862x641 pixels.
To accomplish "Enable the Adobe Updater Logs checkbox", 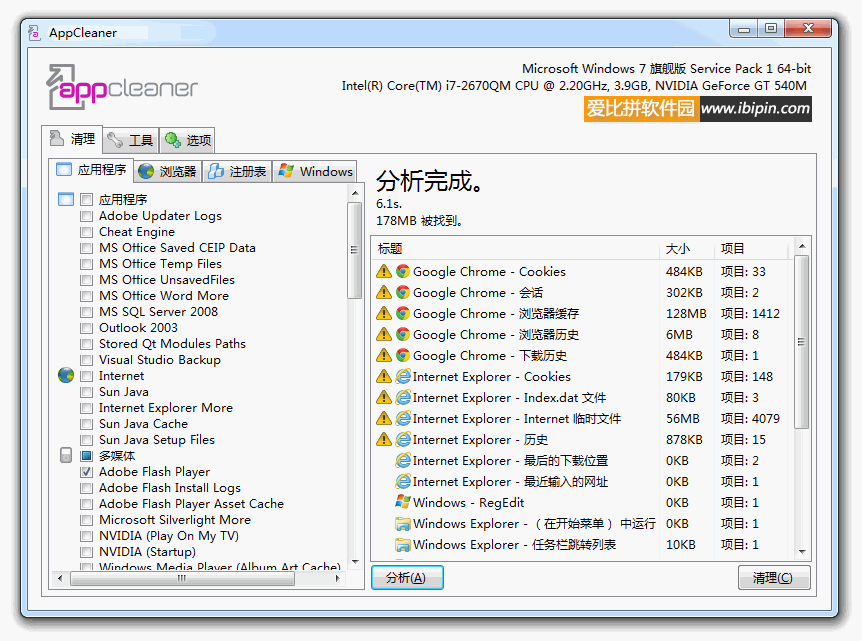I will [x=86, y=215].
